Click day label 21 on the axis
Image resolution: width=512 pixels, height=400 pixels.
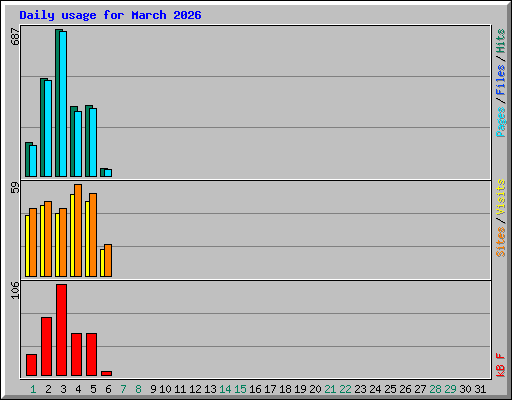tap(330, 389)
